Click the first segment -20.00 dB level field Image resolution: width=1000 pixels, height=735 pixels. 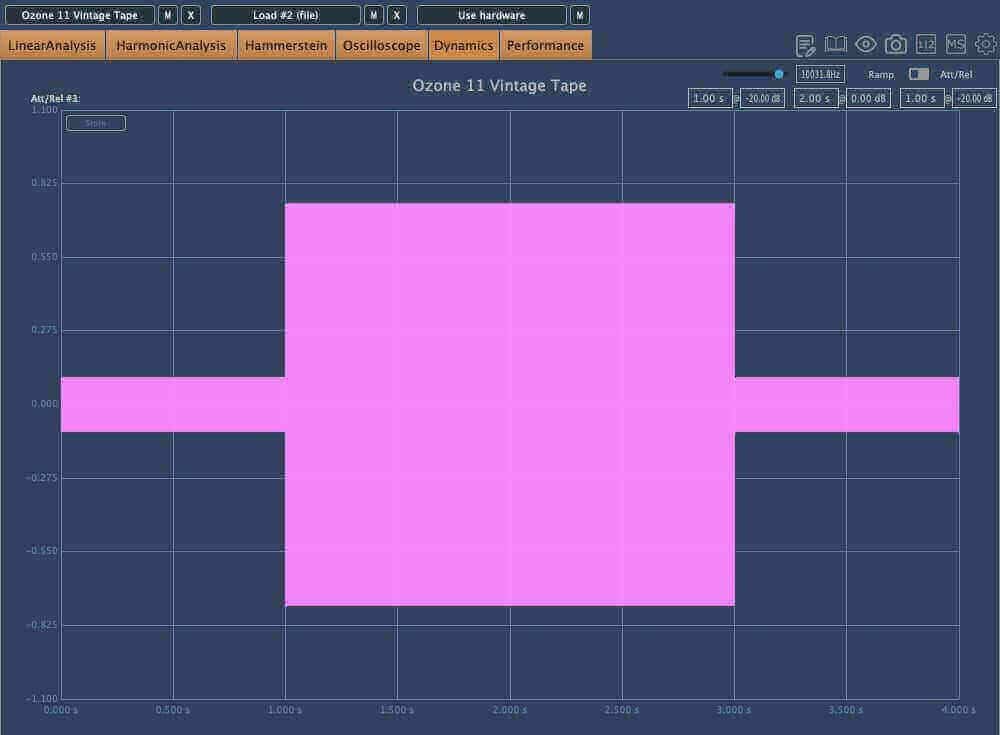click(763, 99)
